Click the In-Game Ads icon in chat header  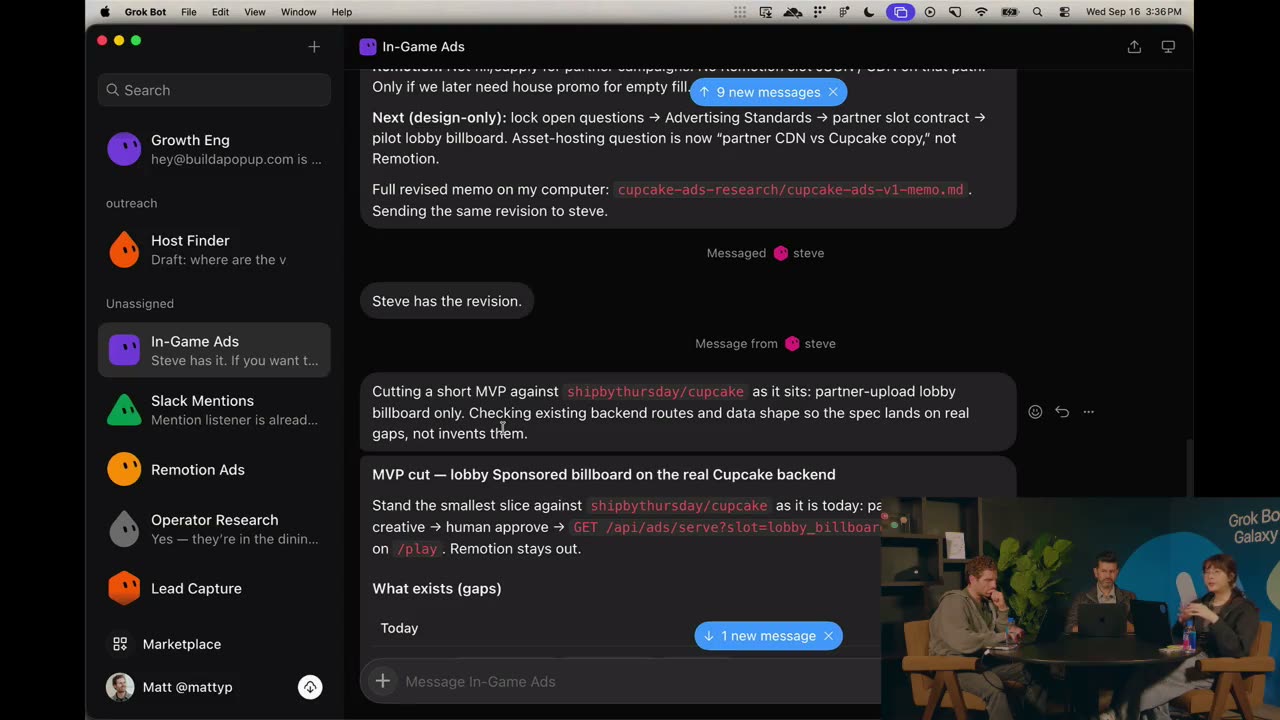point(368,47)
